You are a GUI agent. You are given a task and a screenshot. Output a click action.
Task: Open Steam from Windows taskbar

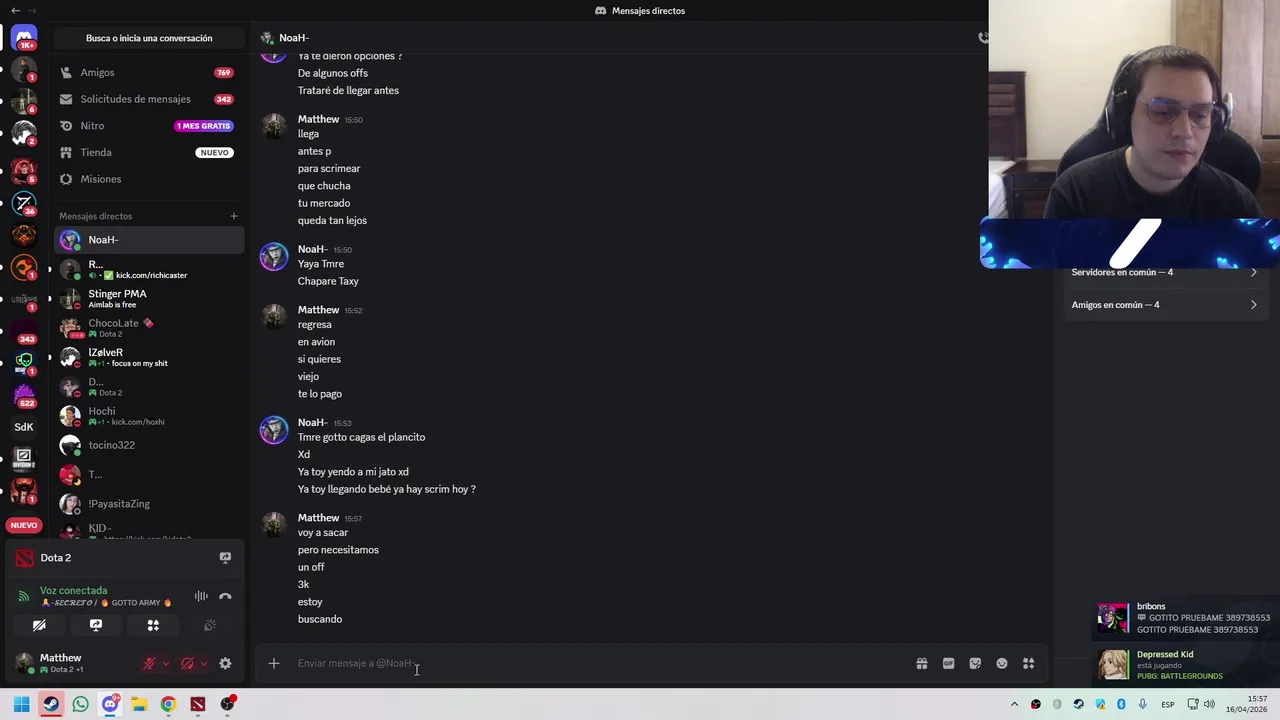click(x=51, y=704)
